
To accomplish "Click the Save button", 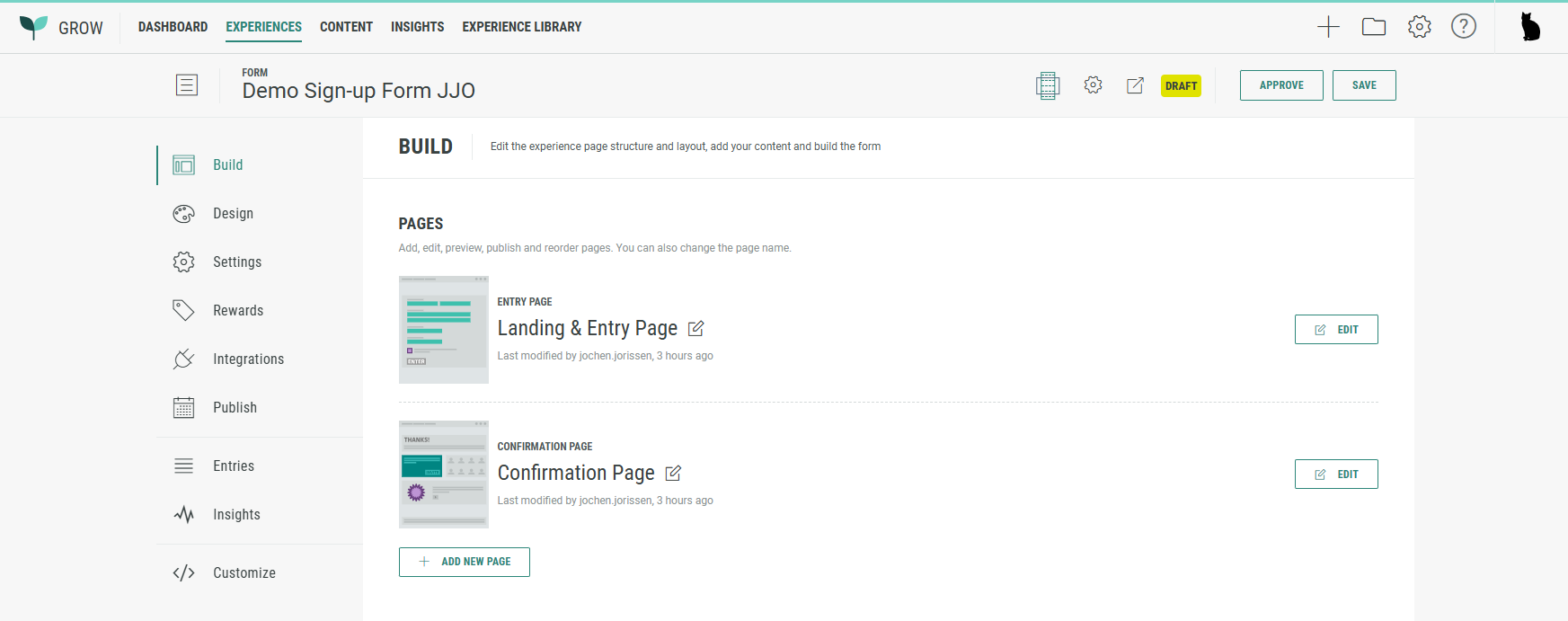I will click(1363, 85).
